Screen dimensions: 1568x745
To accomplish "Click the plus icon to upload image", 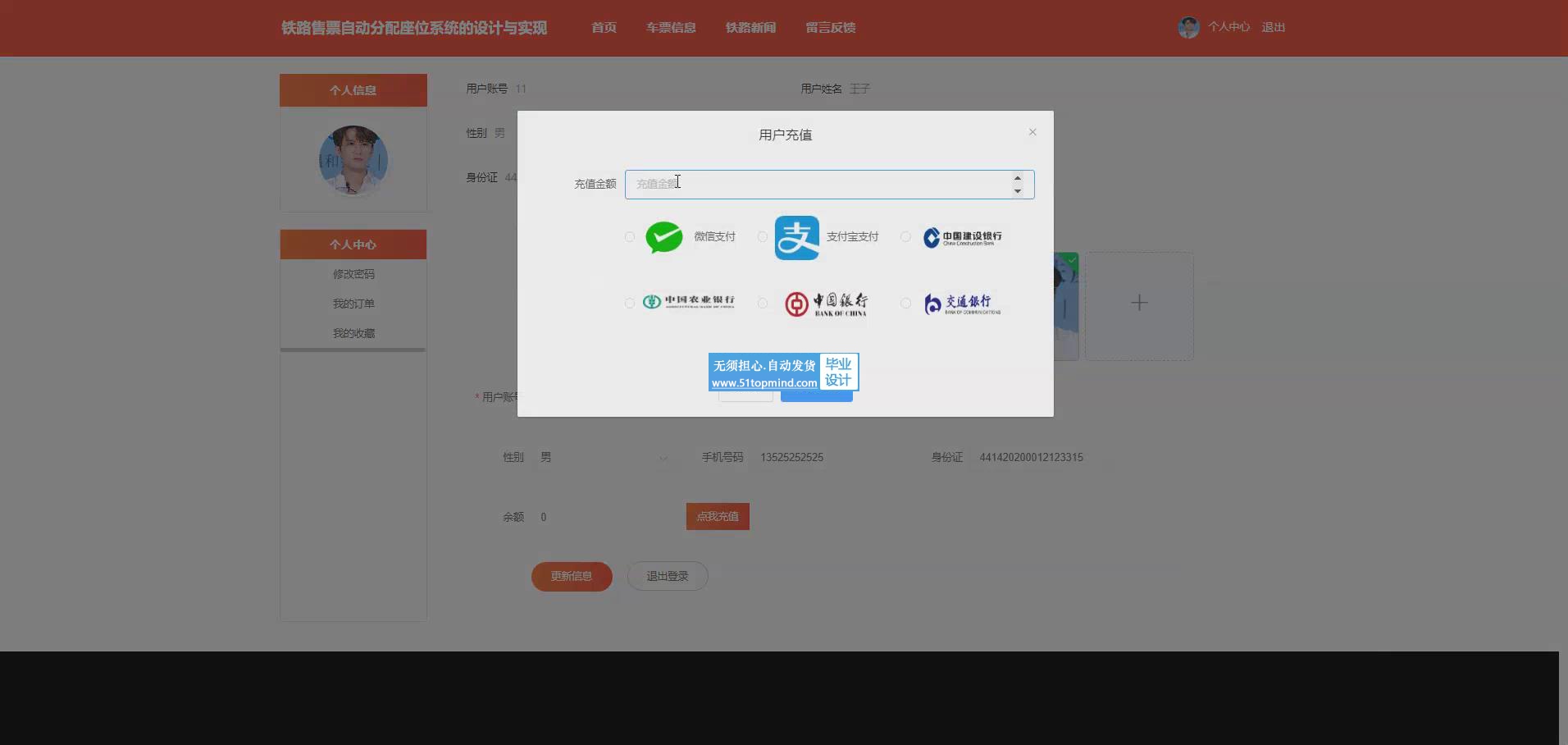I will pyautogui.click(x=1139, y=303).
